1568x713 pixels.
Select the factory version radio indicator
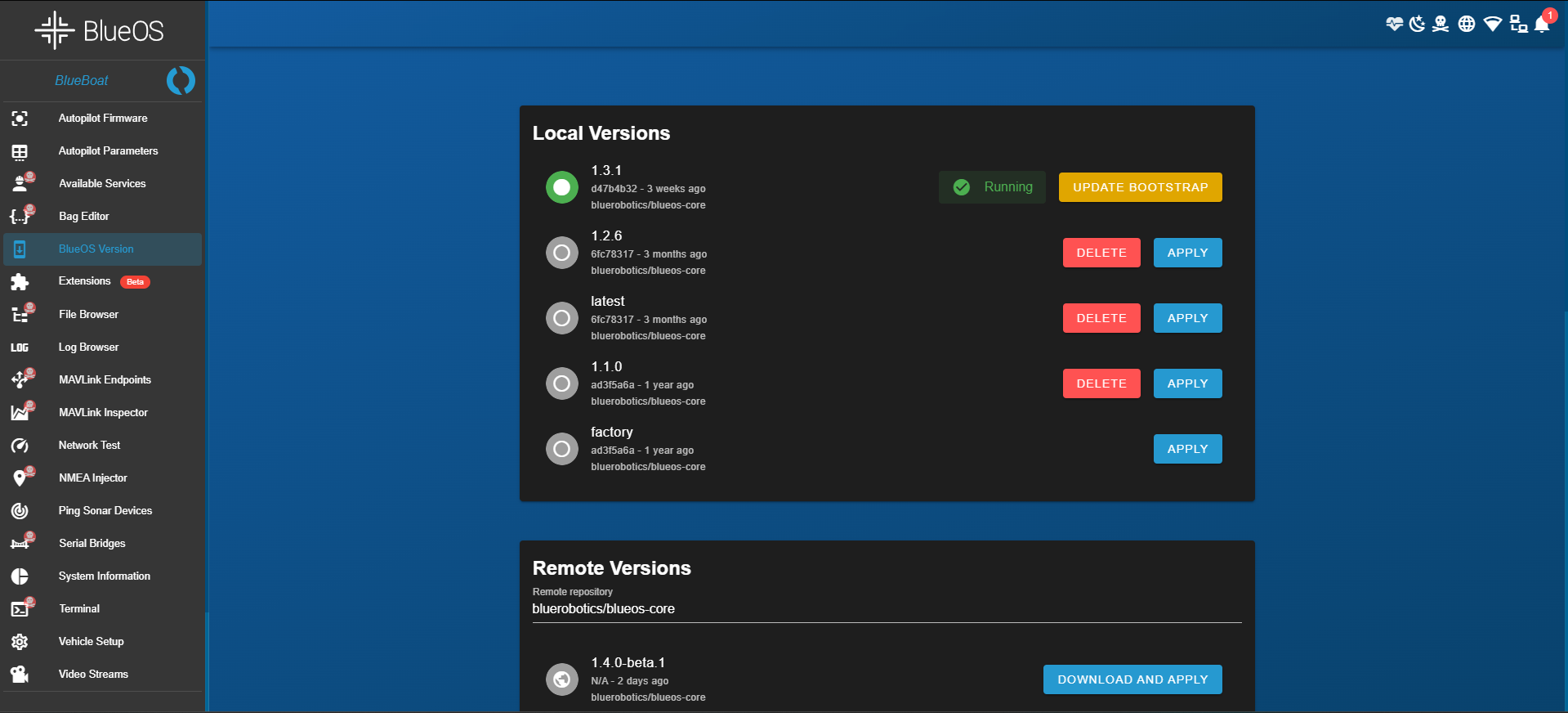pos(562,449)
